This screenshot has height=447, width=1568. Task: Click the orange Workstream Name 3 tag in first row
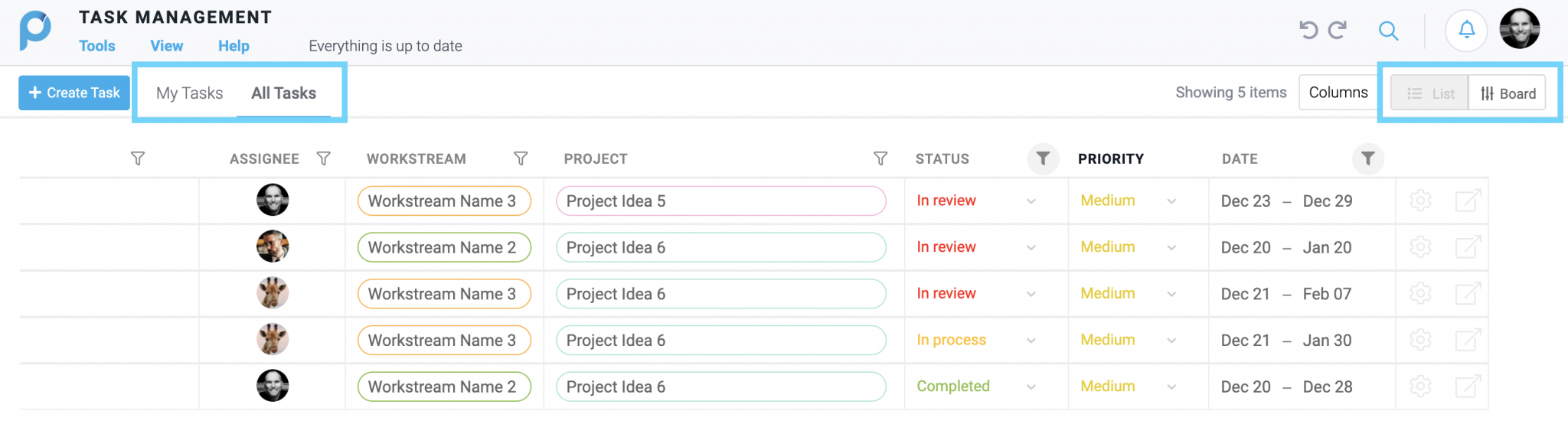[444, 201]
